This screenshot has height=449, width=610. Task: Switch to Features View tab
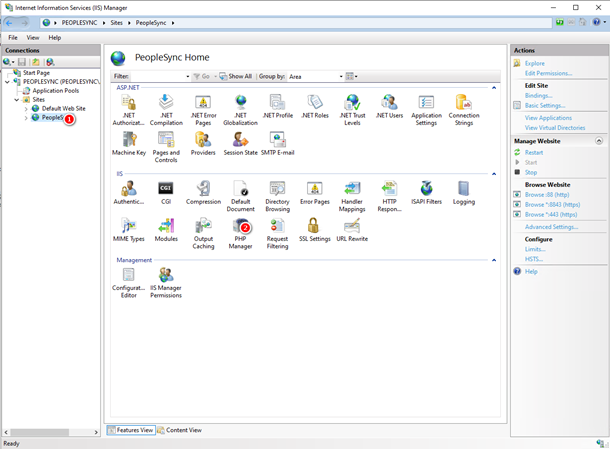click(131, 430)
